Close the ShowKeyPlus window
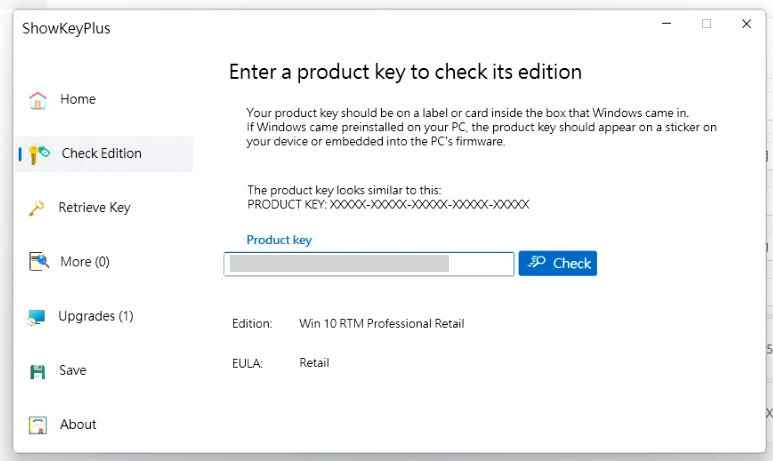Image resolution: width=773 pixels, height=461 pixels. 746,24
